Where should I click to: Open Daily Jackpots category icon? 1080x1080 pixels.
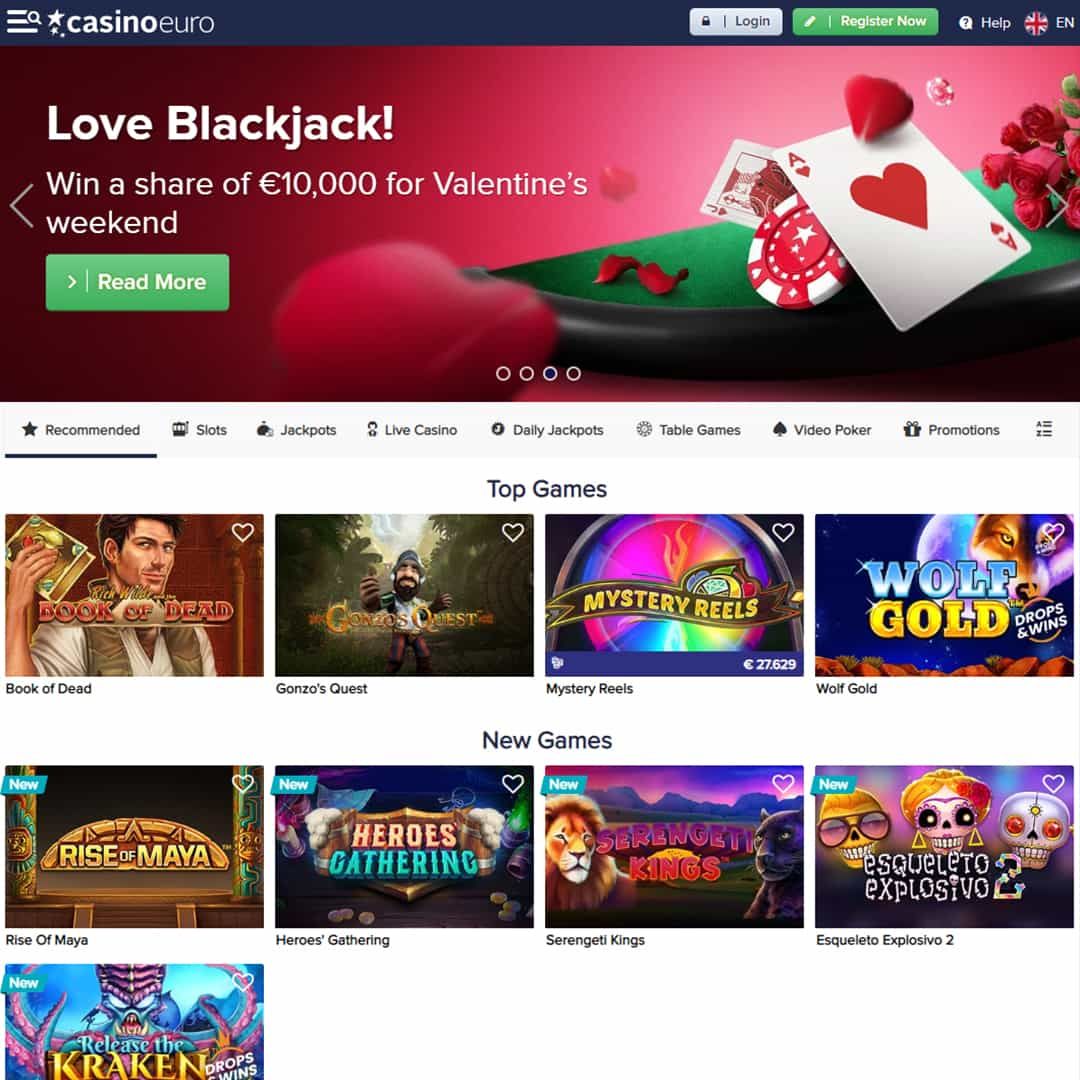[x=497, y=429]
